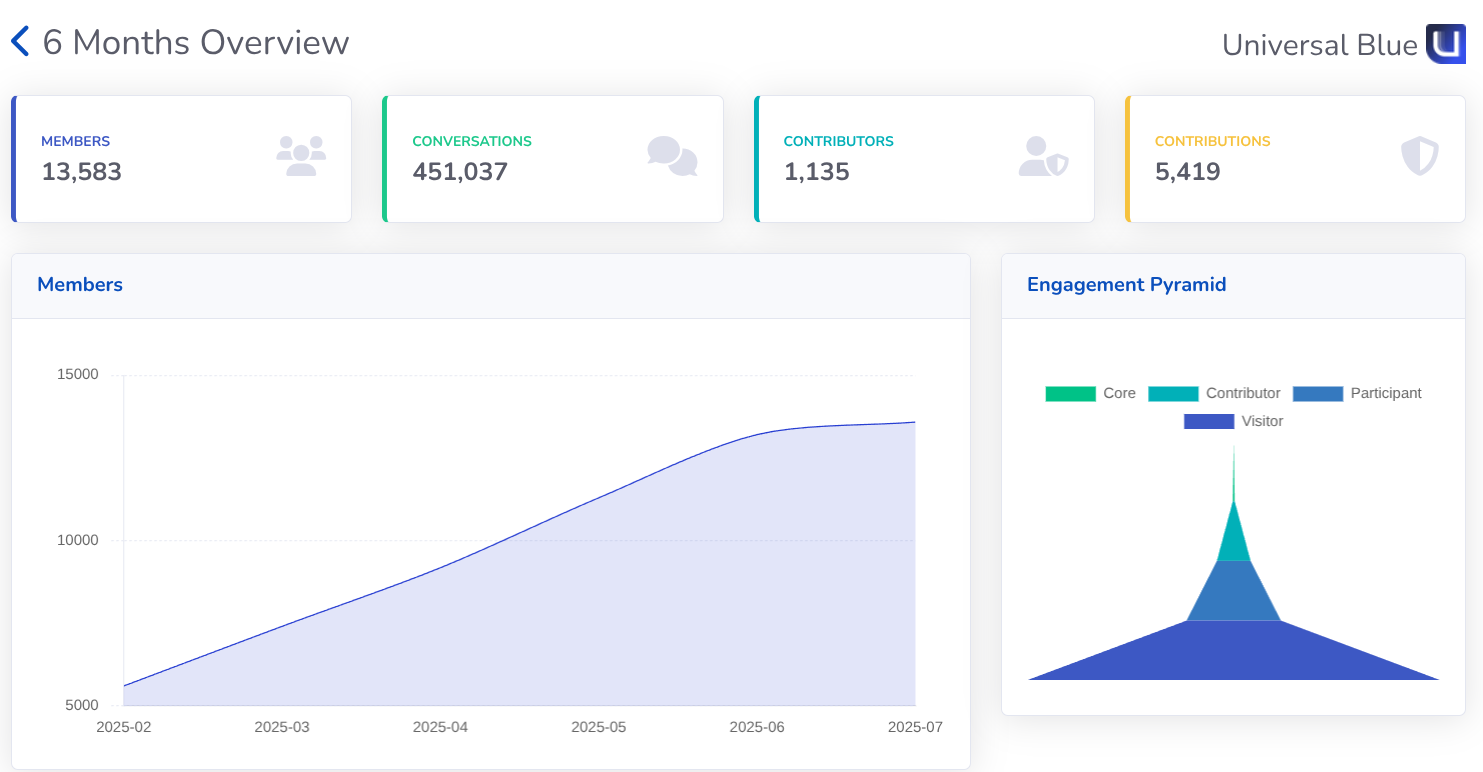Click the 2025-07 endpoint on the members line

pos(914,422)
